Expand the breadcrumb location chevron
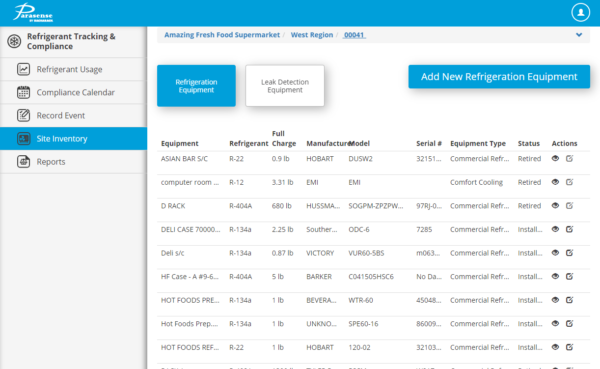Viewport: 600px width, 369px height. 579,35
